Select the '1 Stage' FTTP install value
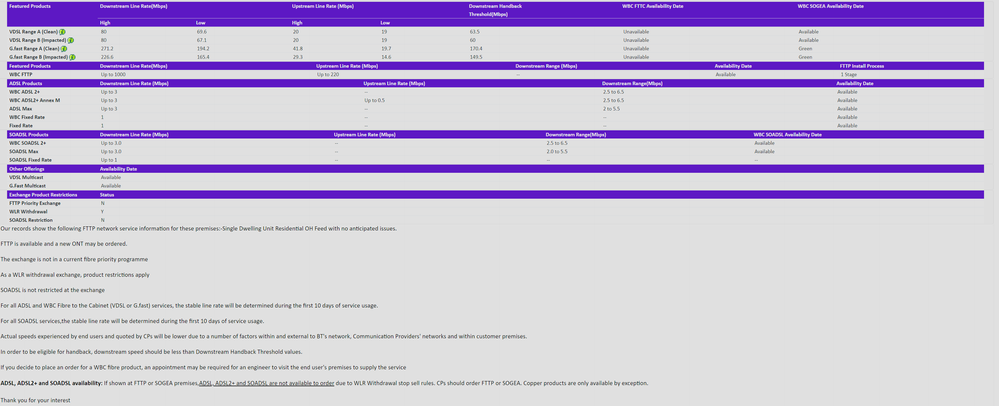 tap(848, 75)
